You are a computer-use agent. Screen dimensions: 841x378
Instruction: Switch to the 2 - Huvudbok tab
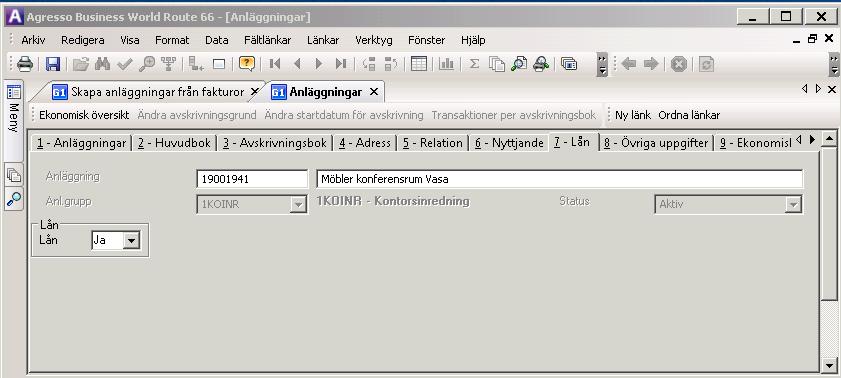(x=174, y=143)
